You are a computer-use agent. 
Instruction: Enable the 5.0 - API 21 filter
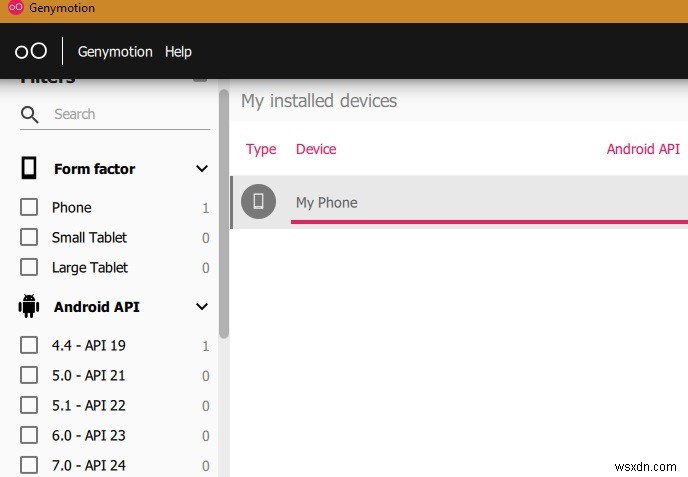tap(29, 375)
